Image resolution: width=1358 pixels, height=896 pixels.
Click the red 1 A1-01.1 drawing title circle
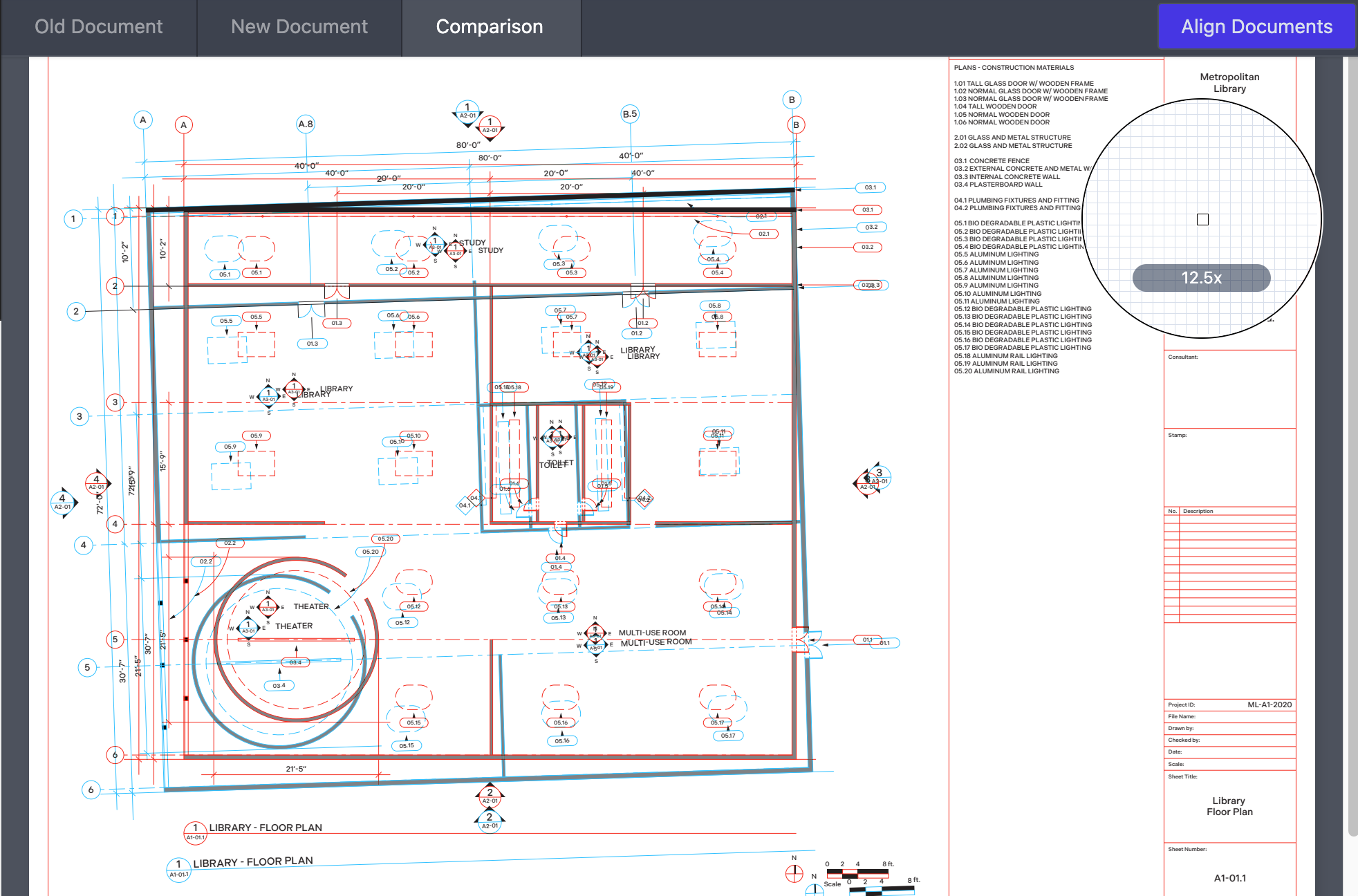pos(194,832)
